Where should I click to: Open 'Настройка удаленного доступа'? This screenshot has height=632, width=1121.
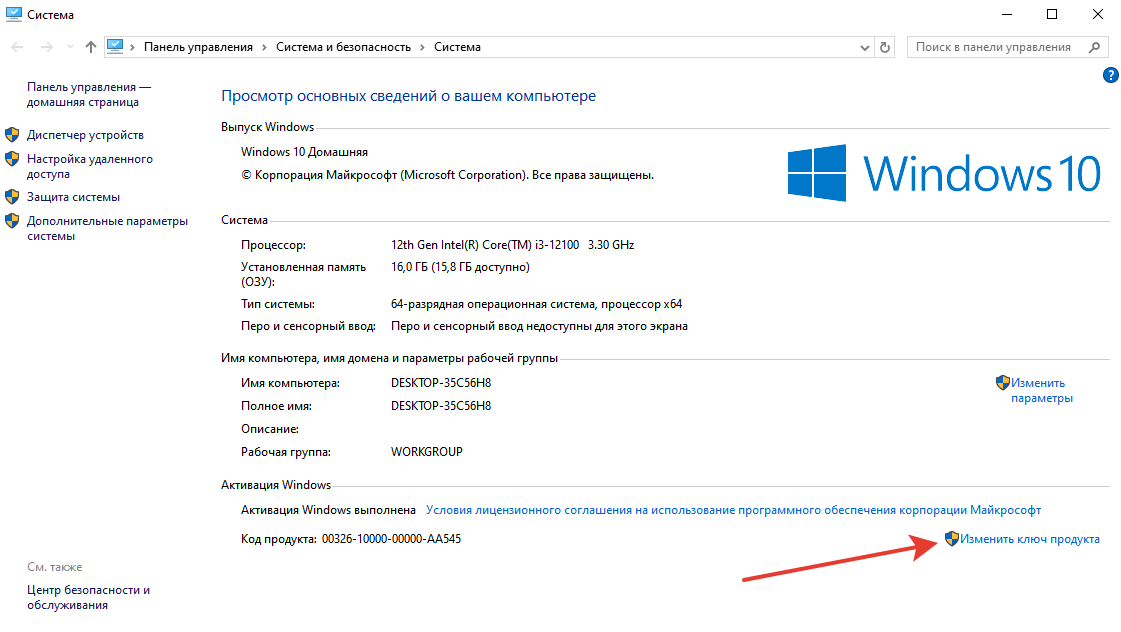coord(90,167)
